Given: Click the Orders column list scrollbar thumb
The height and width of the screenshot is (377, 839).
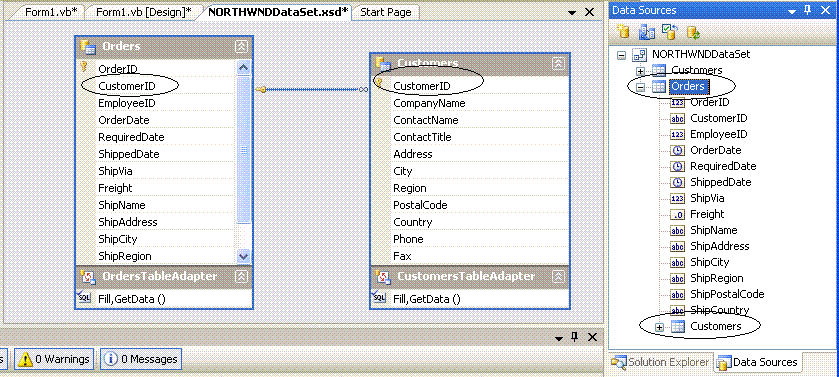Looking at the screenshot, I should click(x=243, y=150).
